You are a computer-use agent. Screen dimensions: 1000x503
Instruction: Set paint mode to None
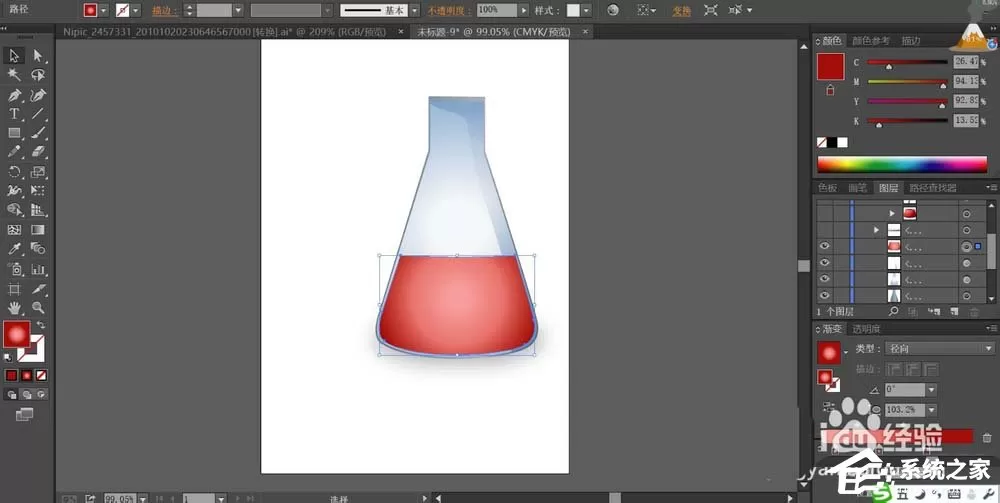coord(41,375)
